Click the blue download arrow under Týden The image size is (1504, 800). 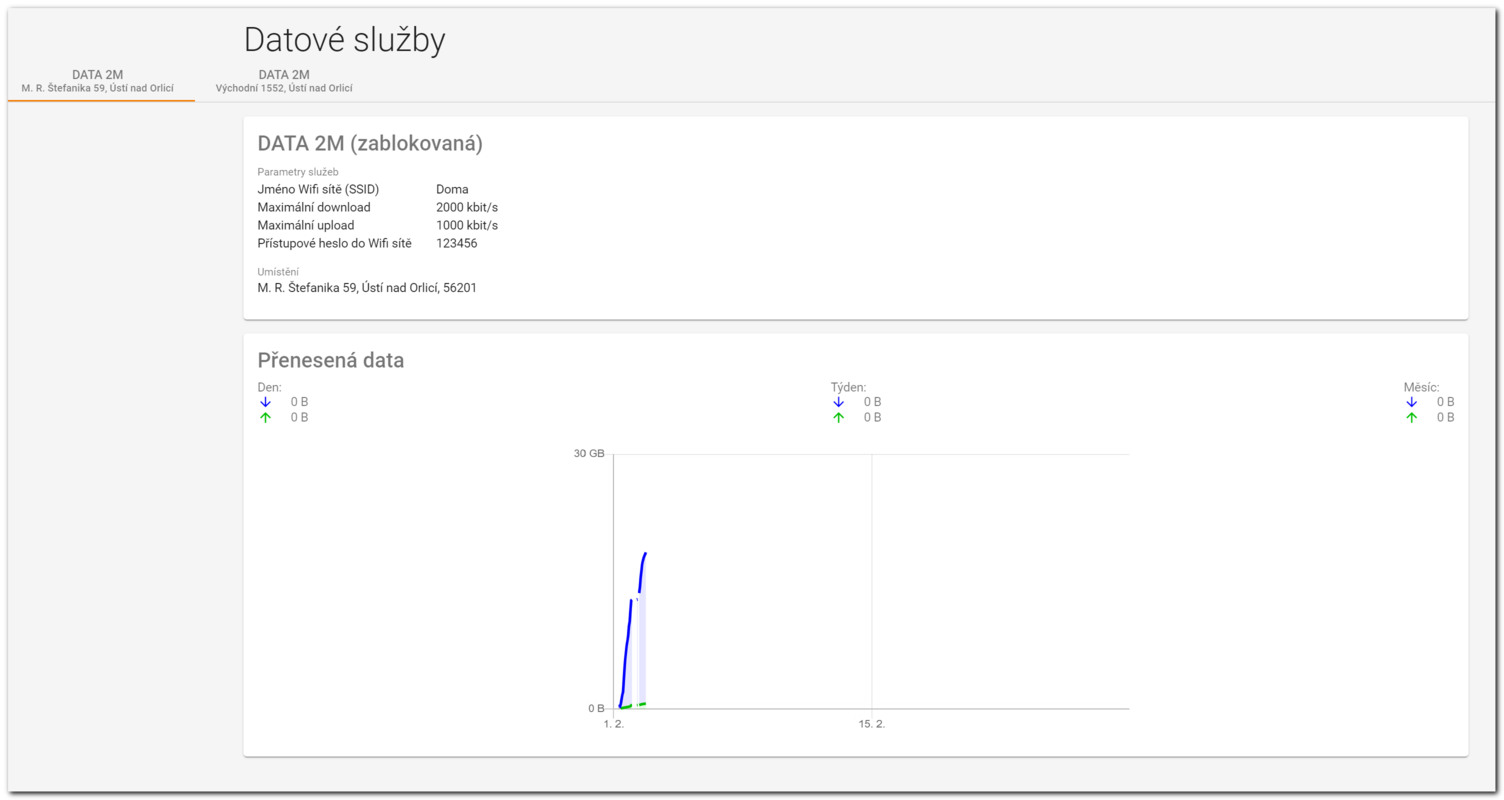pos(838,402)
